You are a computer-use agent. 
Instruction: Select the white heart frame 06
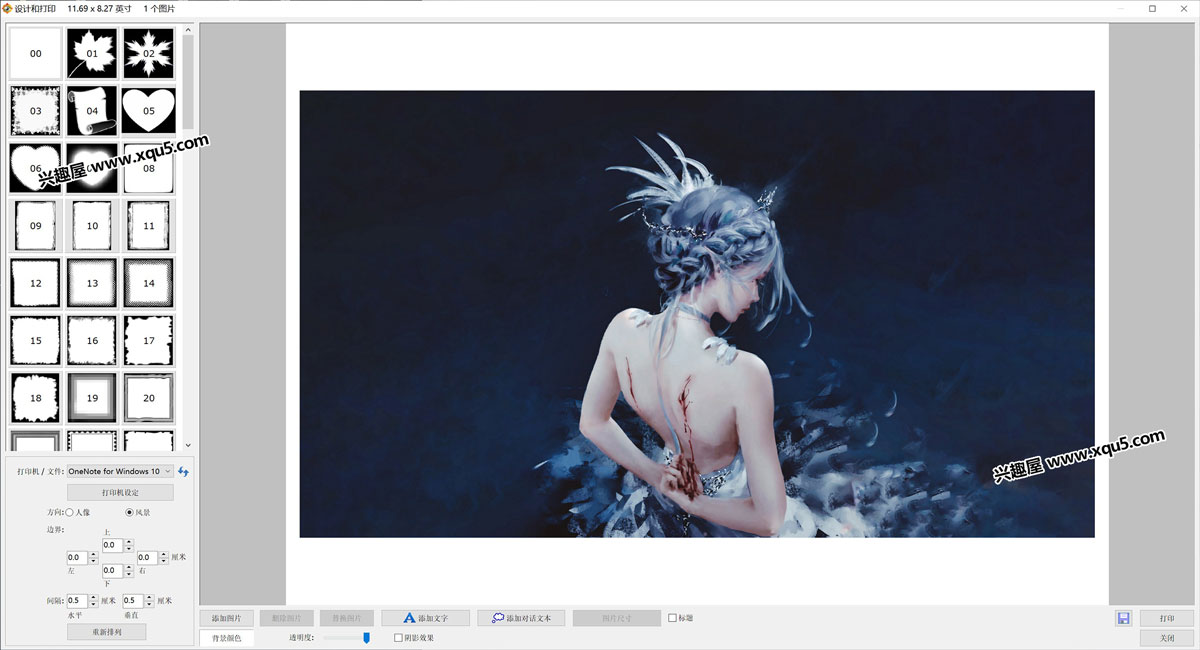[36, 168]
